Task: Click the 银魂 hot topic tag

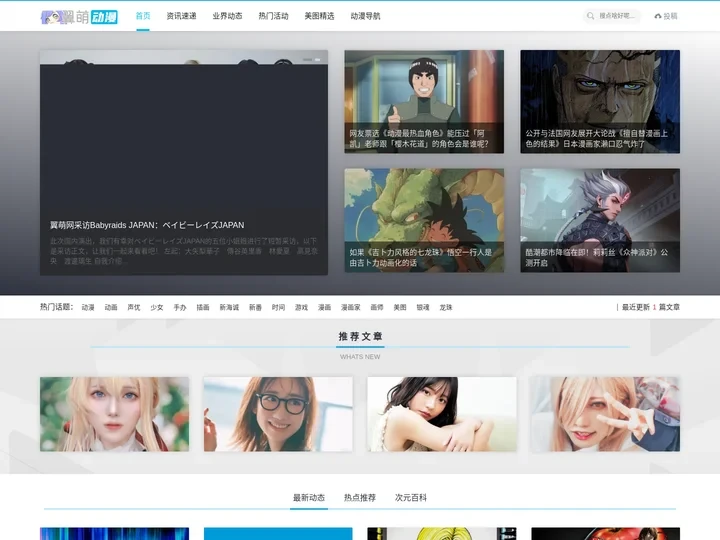Action: [x=423, y=307]
